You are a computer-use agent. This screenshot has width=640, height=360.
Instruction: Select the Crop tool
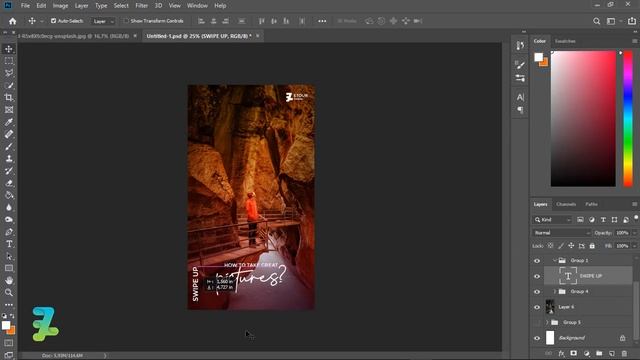coord(9,98)
